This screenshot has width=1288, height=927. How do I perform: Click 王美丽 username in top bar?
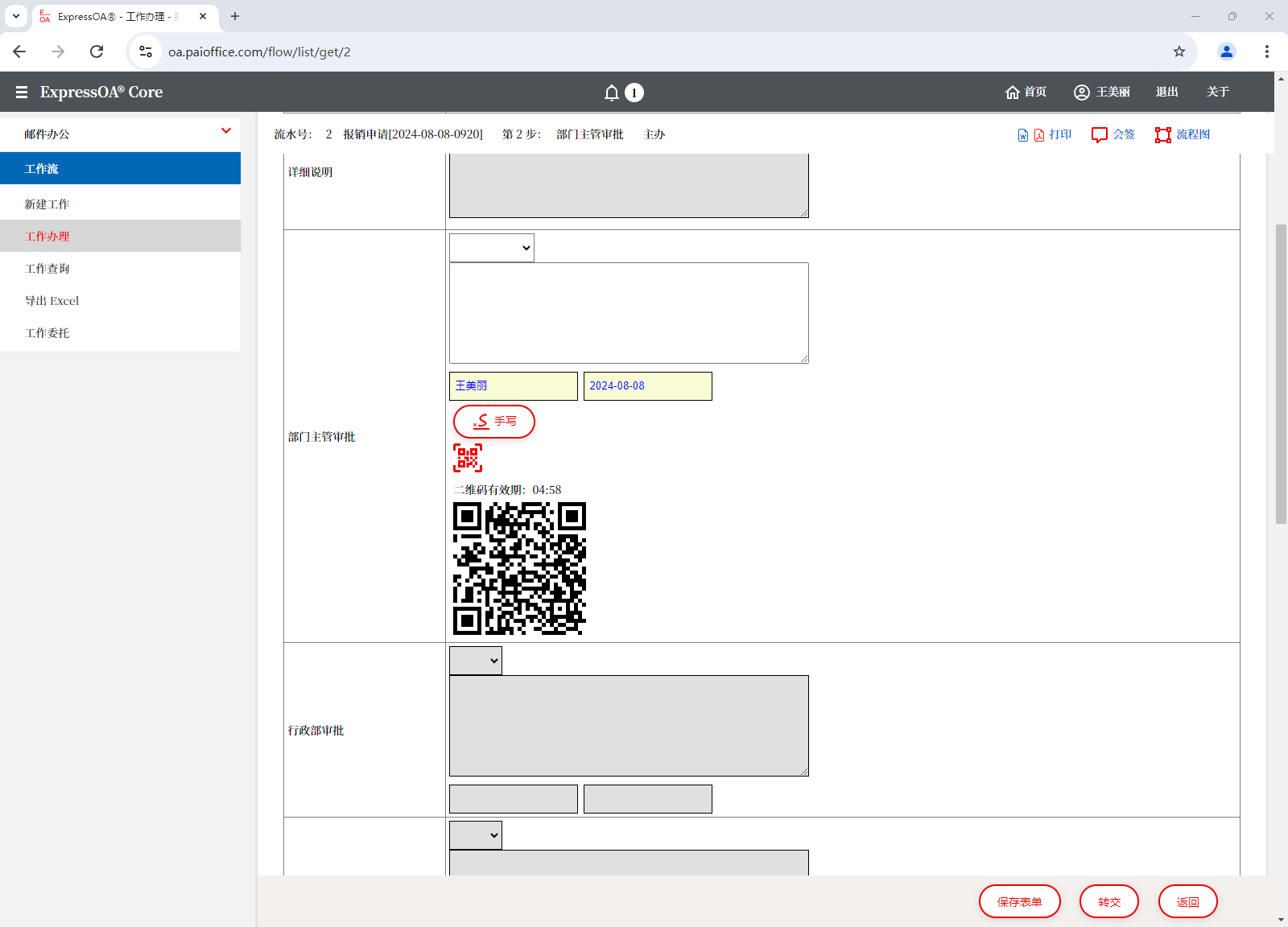pos(1113,92)
